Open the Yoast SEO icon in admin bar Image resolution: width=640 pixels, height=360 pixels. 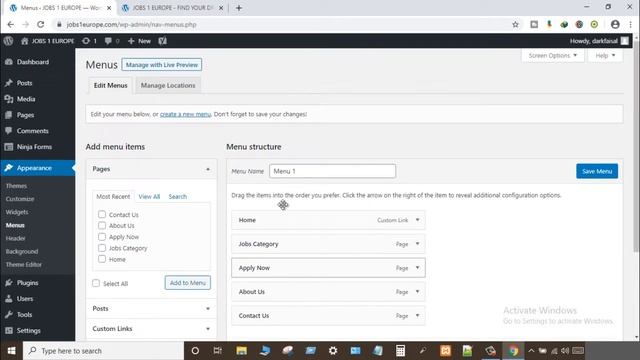point(162,41)
